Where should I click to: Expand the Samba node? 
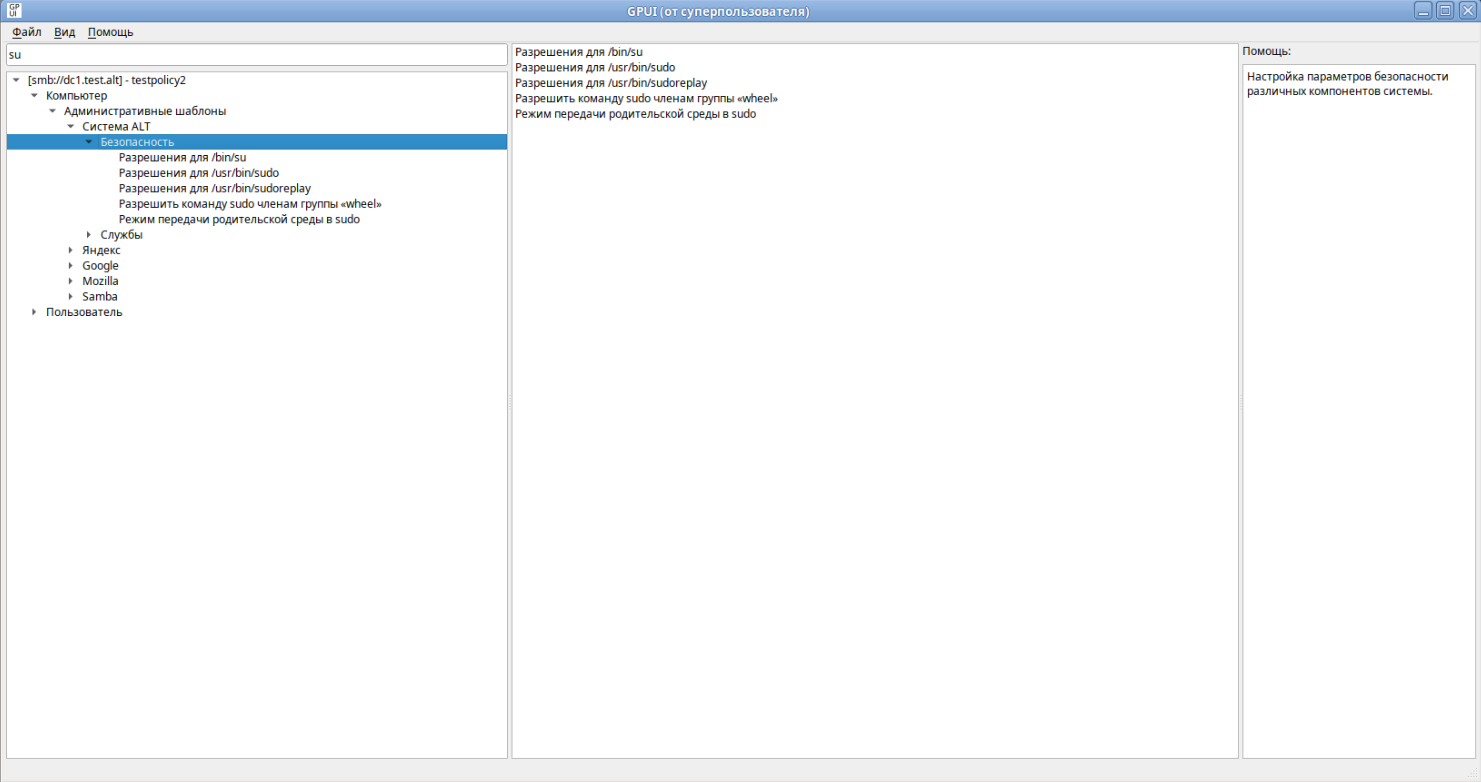70,297
